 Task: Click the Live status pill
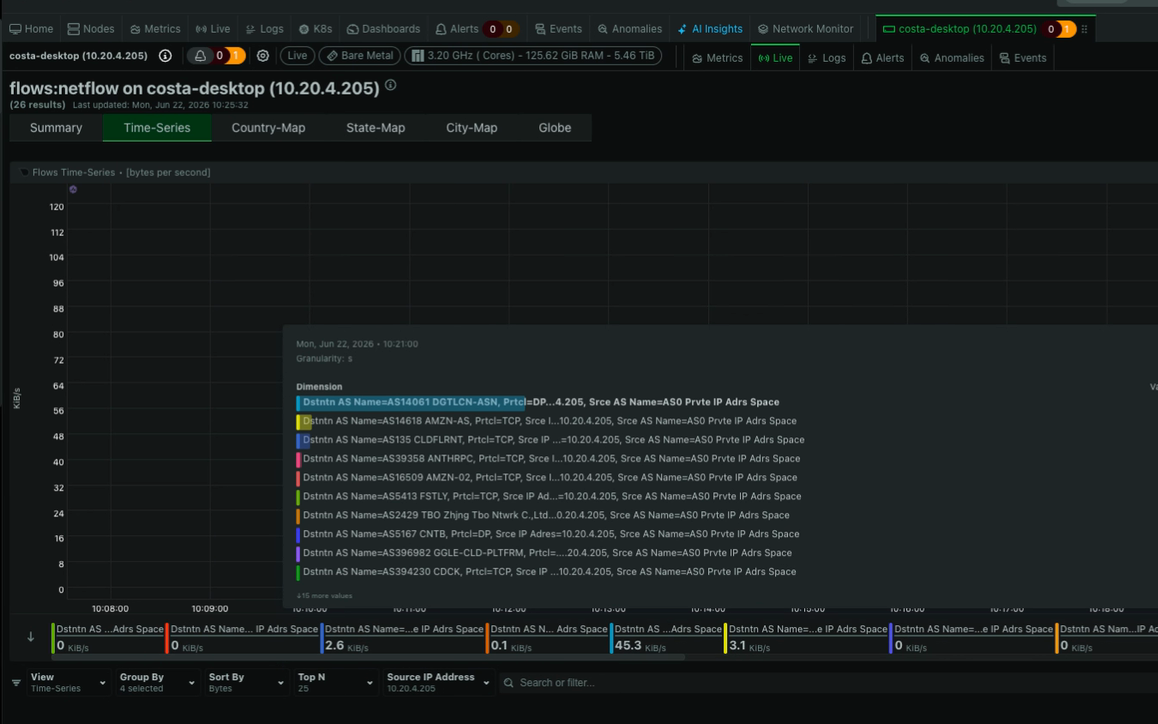tap(297, 55)
